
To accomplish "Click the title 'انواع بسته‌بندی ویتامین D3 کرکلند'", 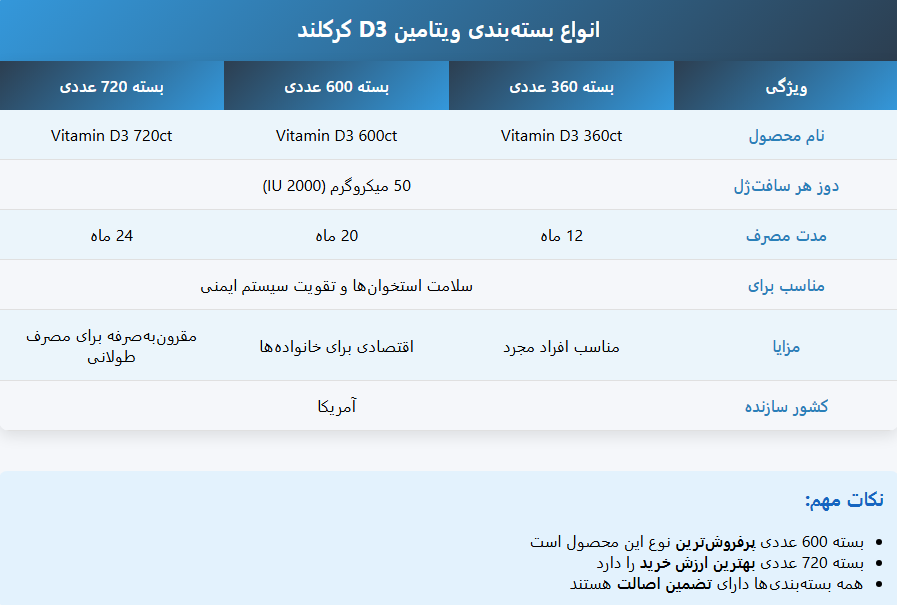I will (448, 30).
